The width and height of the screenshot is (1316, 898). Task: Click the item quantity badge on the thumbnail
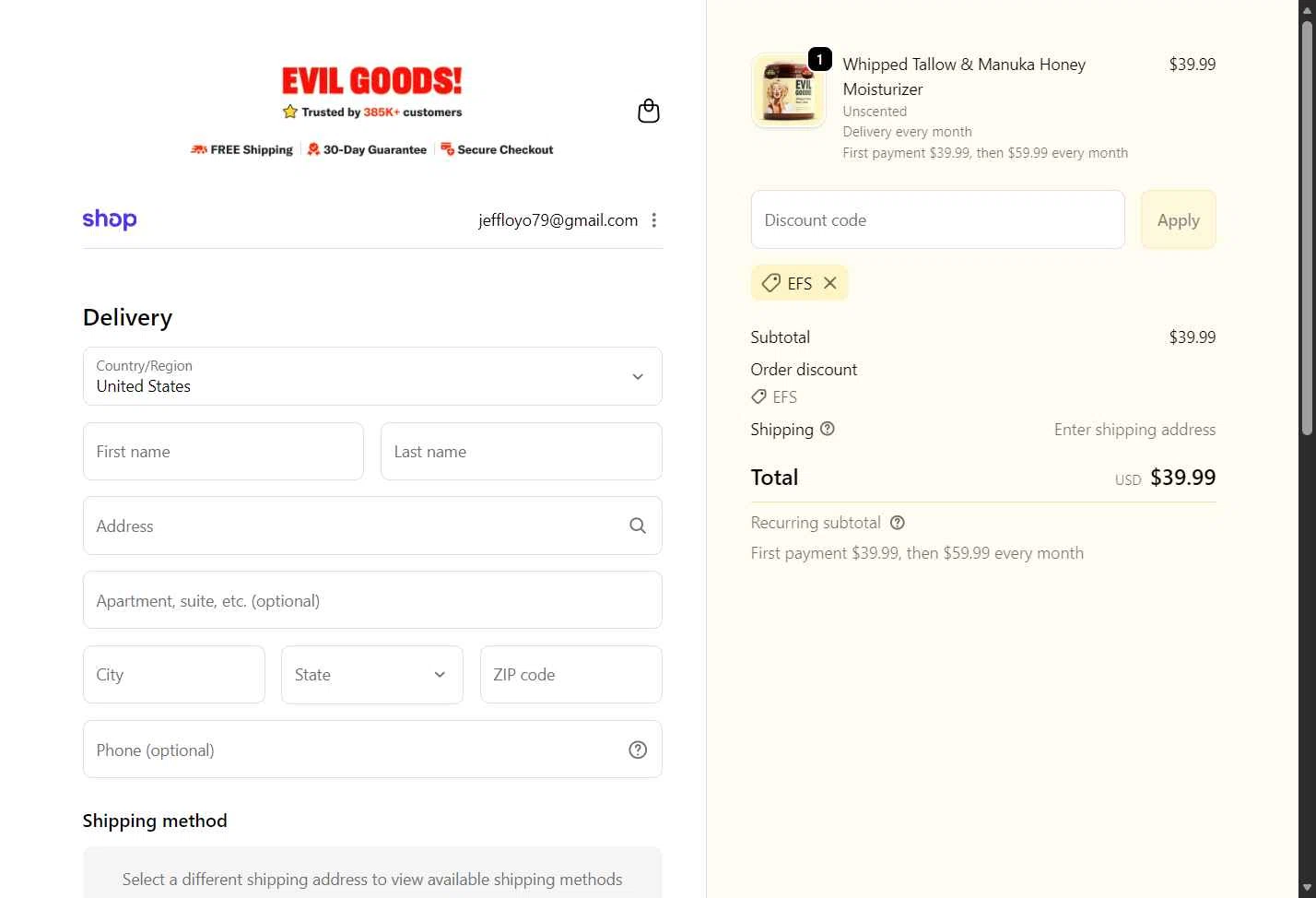(820, 59)
